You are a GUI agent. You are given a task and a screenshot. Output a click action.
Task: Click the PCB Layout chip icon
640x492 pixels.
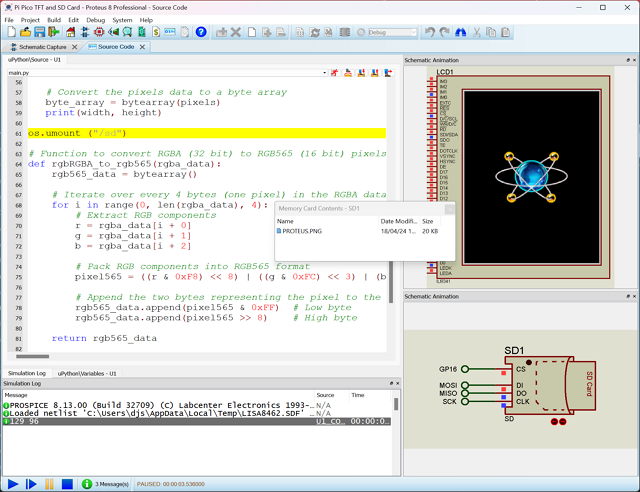click(98, 32)
